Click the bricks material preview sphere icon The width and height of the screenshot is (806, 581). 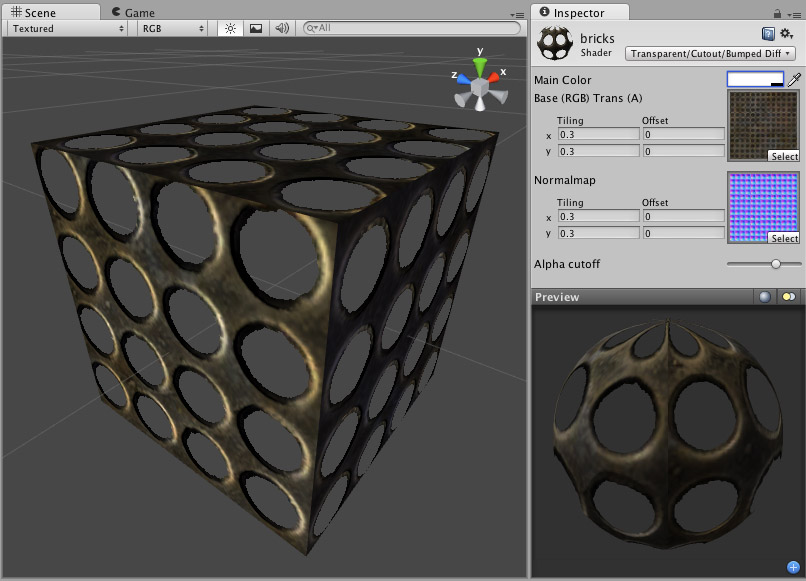coord(553,42)
